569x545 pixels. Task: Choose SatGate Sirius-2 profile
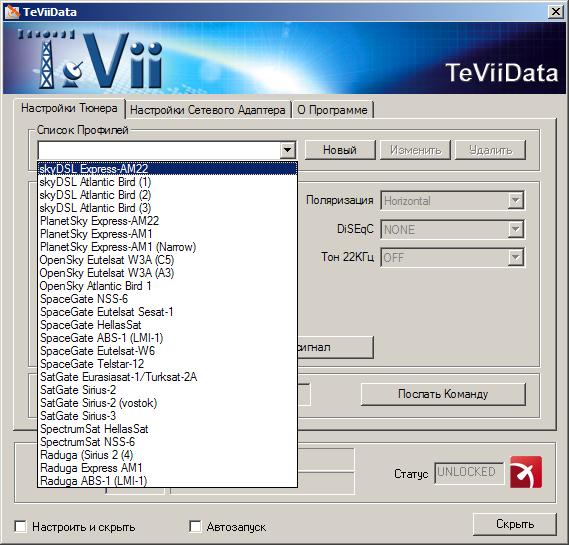[x=167, y=390]
